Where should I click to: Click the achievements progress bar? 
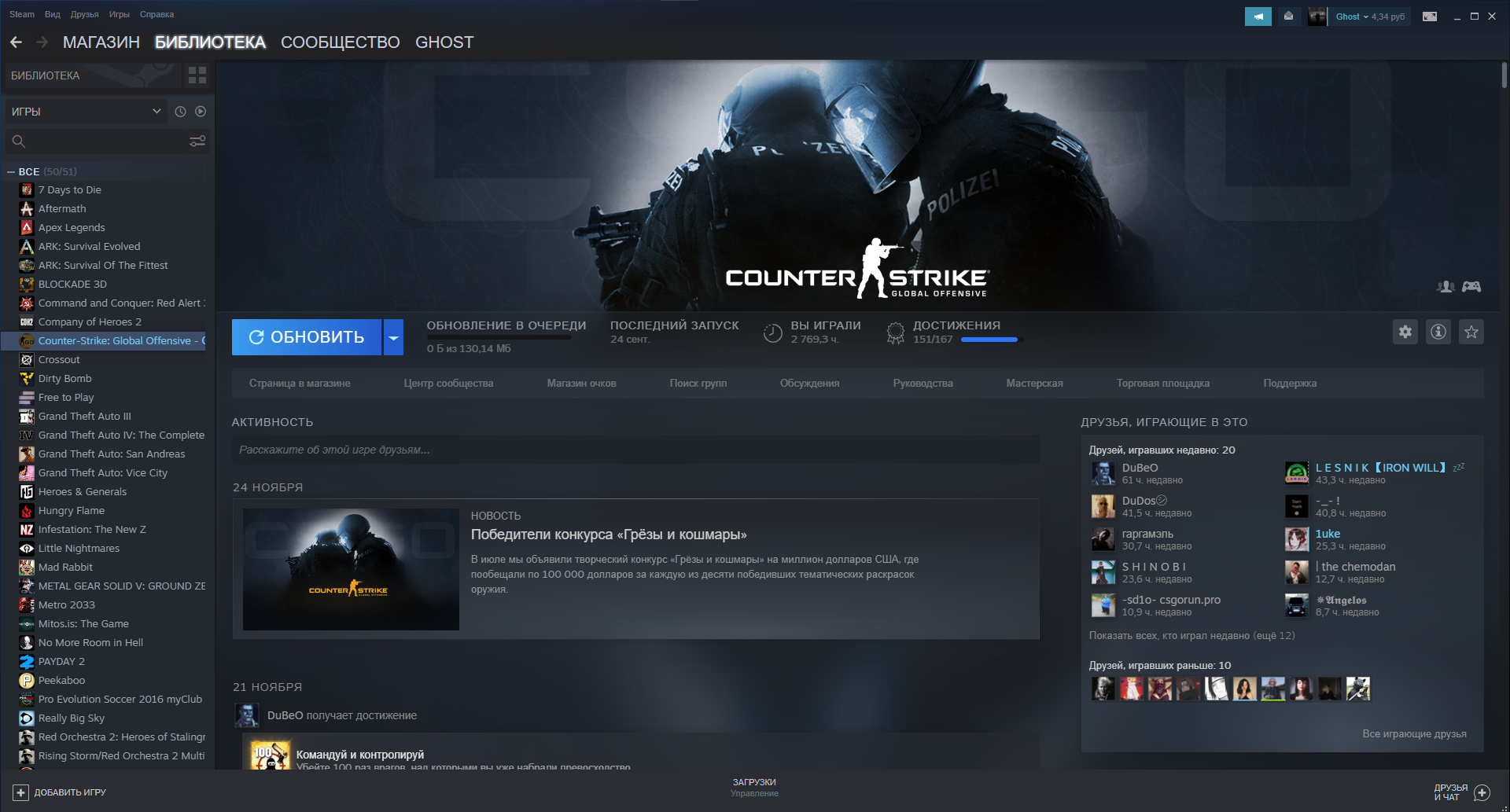click(x=989, y=340)
